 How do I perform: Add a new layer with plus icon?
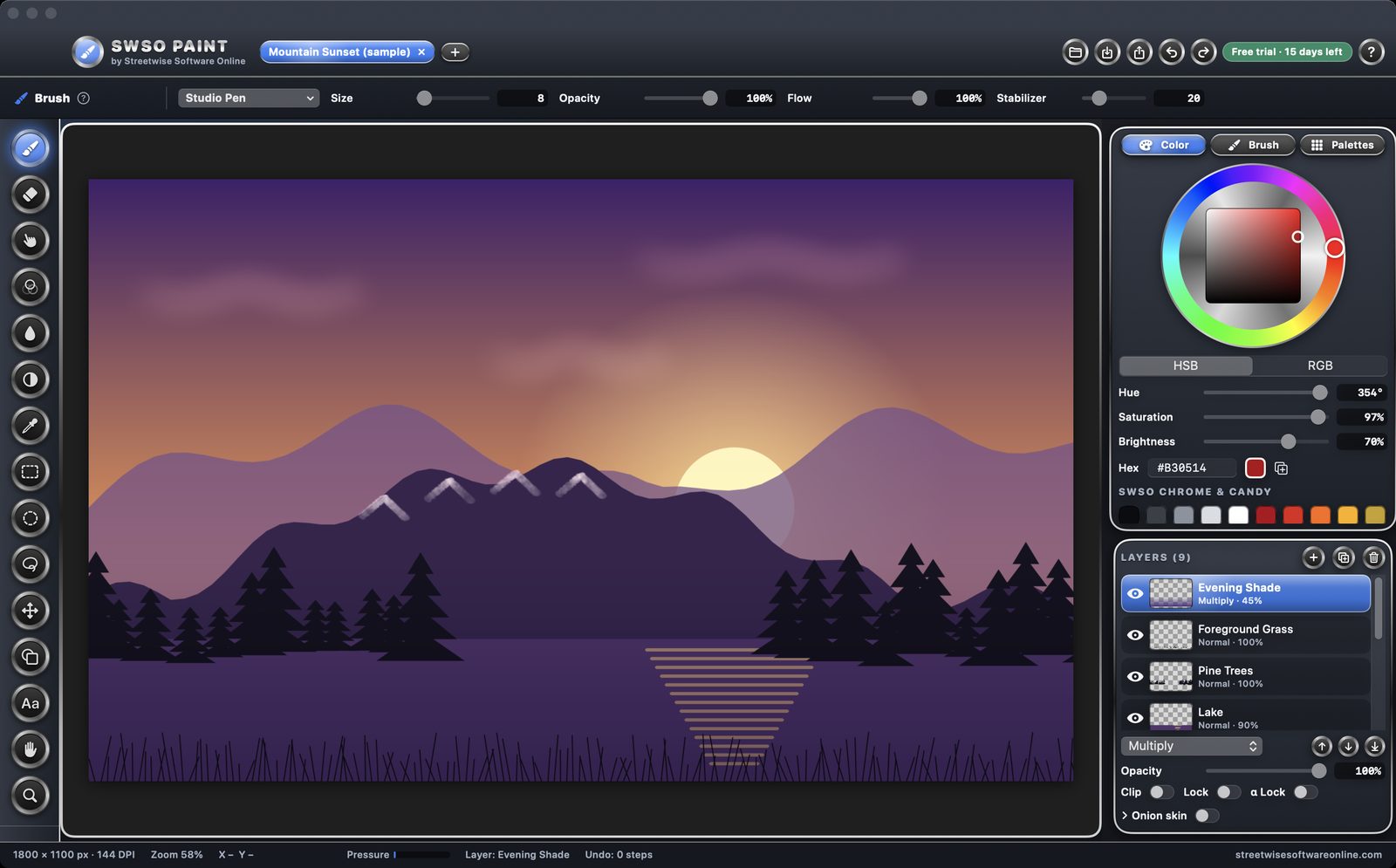[1313, 557]
